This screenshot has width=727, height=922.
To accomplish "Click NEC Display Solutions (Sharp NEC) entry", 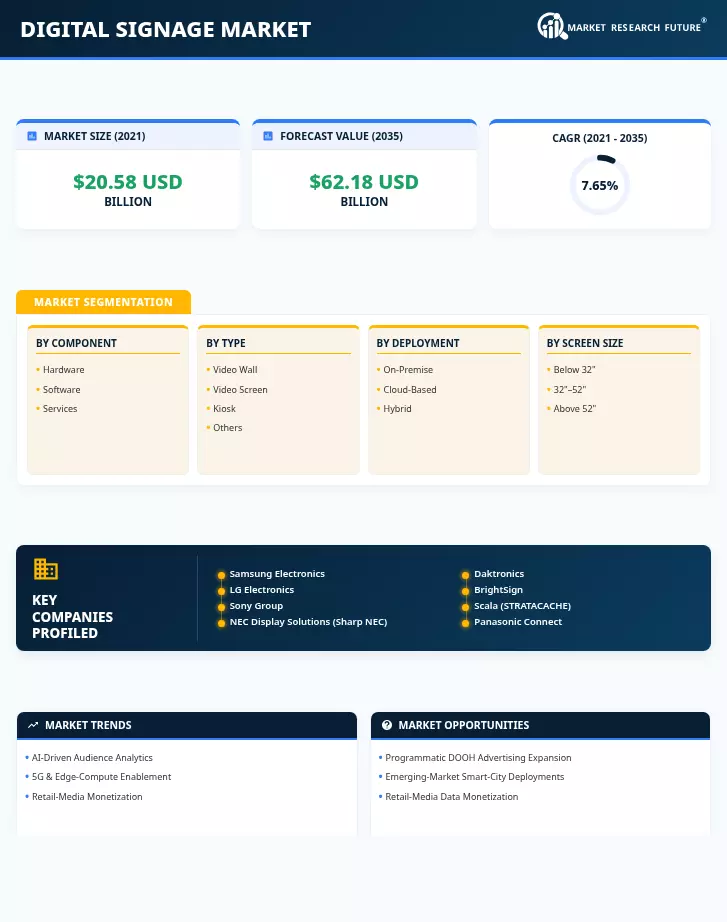I will (308, 622).
